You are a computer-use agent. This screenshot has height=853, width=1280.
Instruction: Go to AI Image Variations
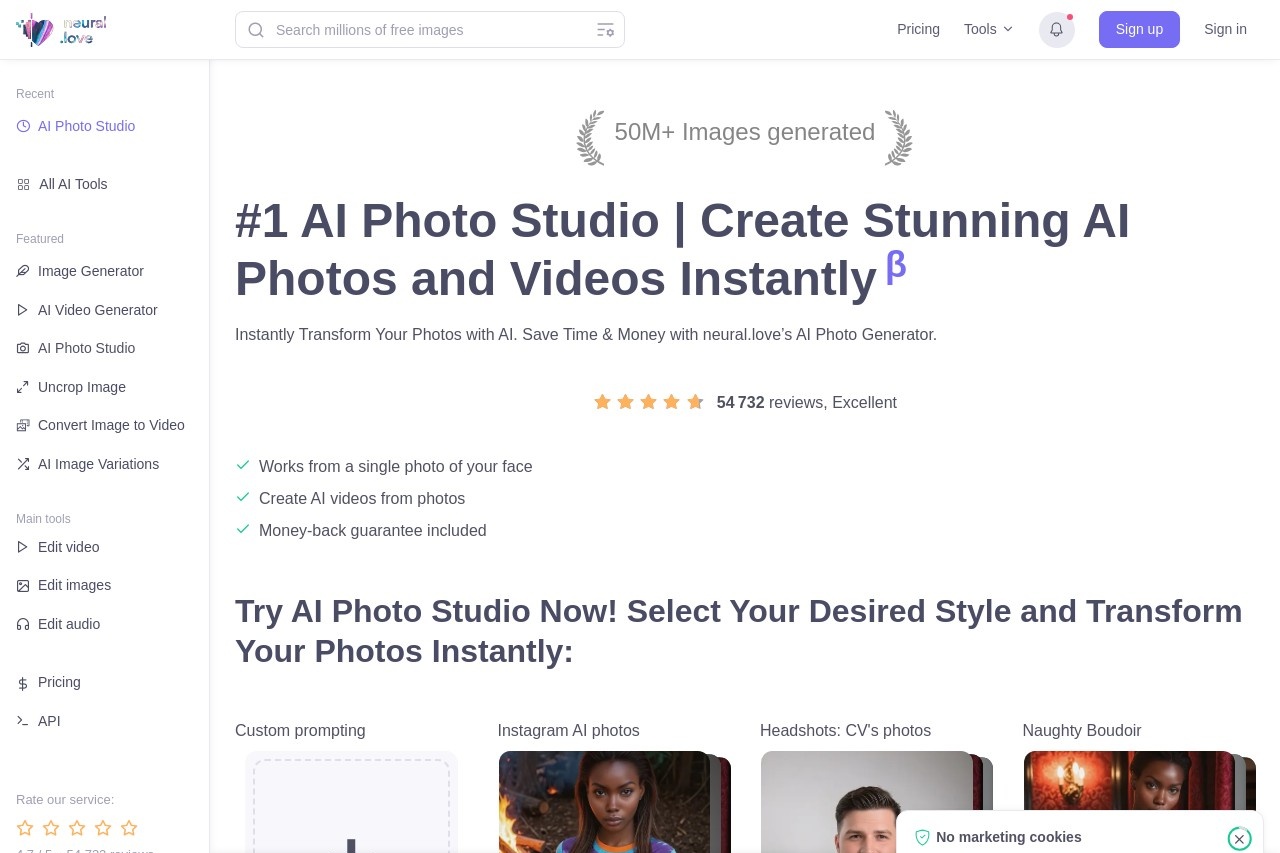[x=98, y=464]
